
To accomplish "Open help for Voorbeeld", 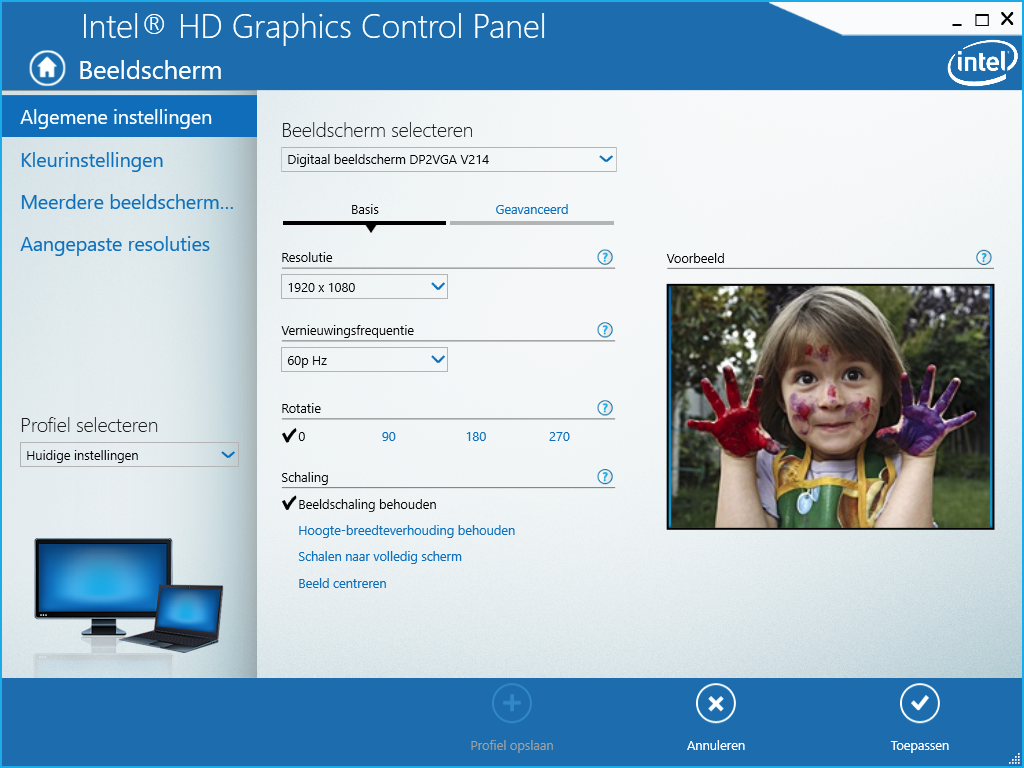I will [984, 257].
